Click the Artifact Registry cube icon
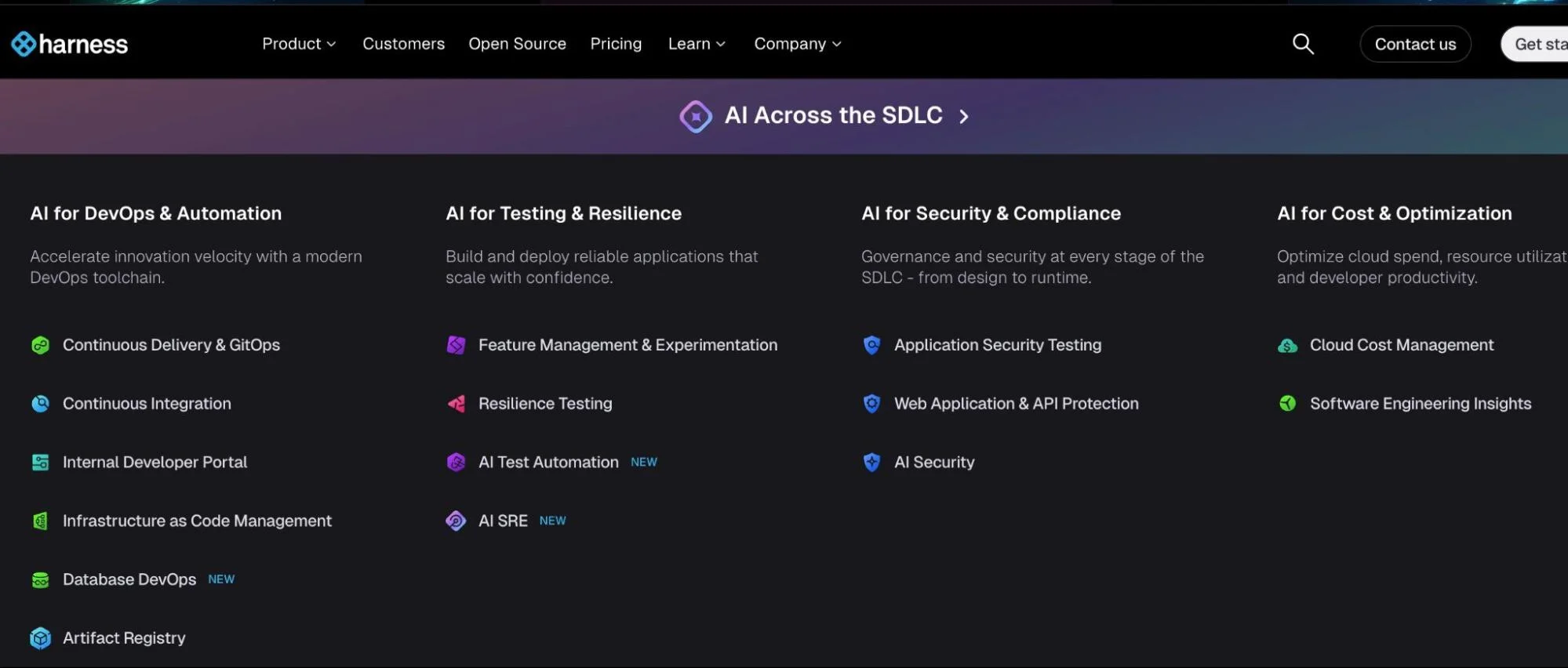 (40, 638)
